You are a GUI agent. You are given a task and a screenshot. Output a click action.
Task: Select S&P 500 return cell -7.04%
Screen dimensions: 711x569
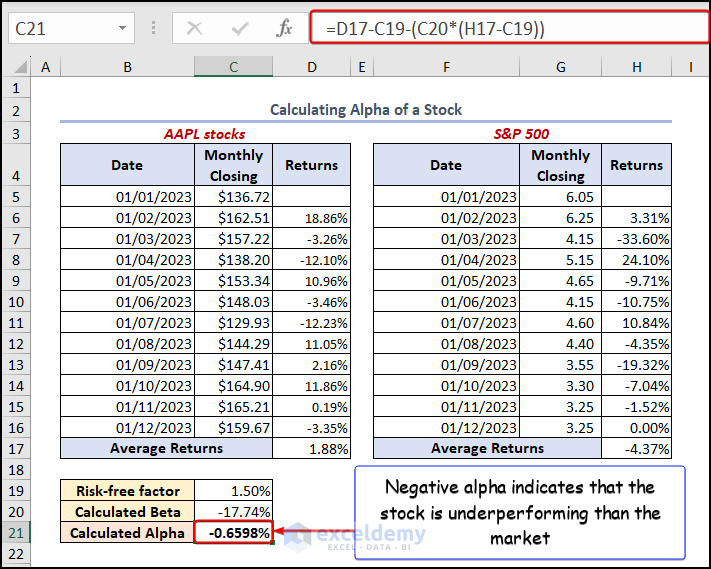point(637,386)
